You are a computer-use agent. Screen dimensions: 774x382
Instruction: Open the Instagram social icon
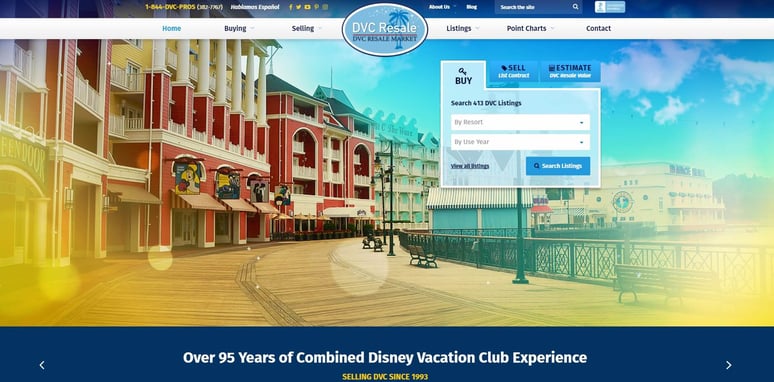(325, 7)
